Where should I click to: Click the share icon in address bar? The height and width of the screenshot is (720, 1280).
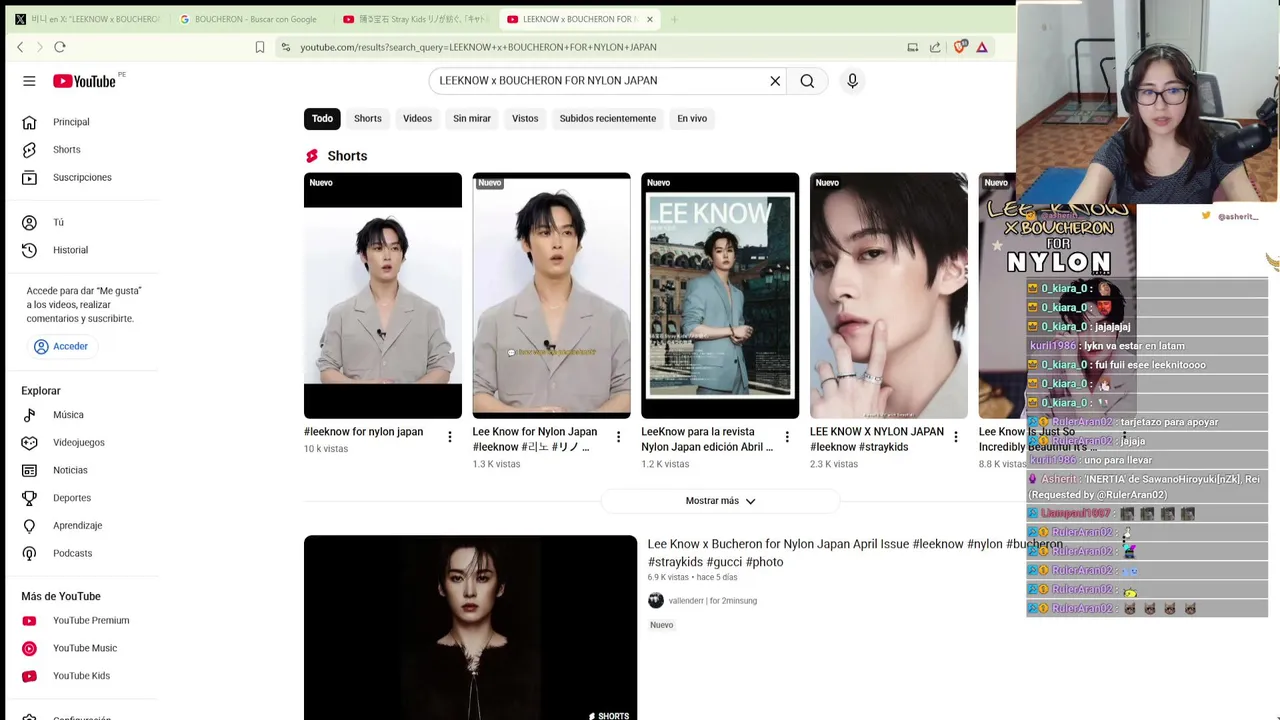[935, 47]
